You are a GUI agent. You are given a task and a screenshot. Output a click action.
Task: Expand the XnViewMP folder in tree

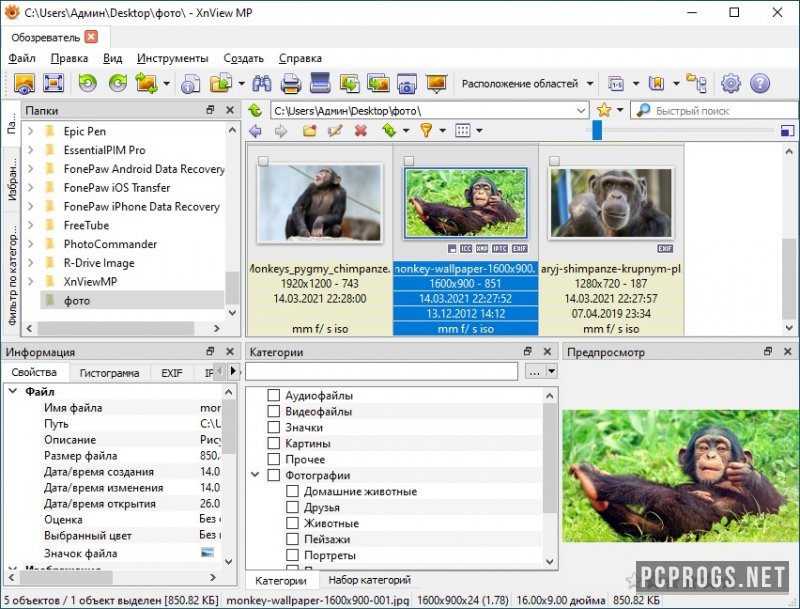coord(31,282)
